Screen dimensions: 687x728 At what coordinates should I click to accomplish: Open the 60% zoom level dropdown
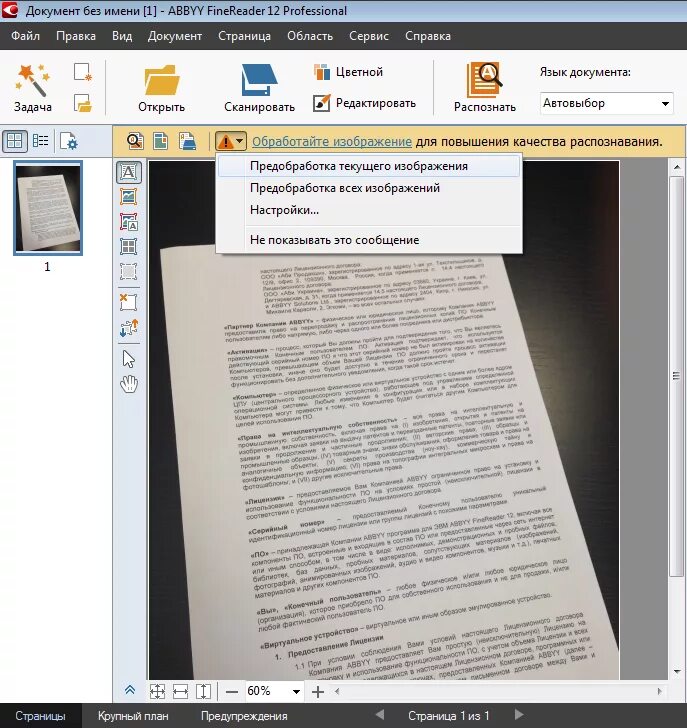(x=296, y=692)
